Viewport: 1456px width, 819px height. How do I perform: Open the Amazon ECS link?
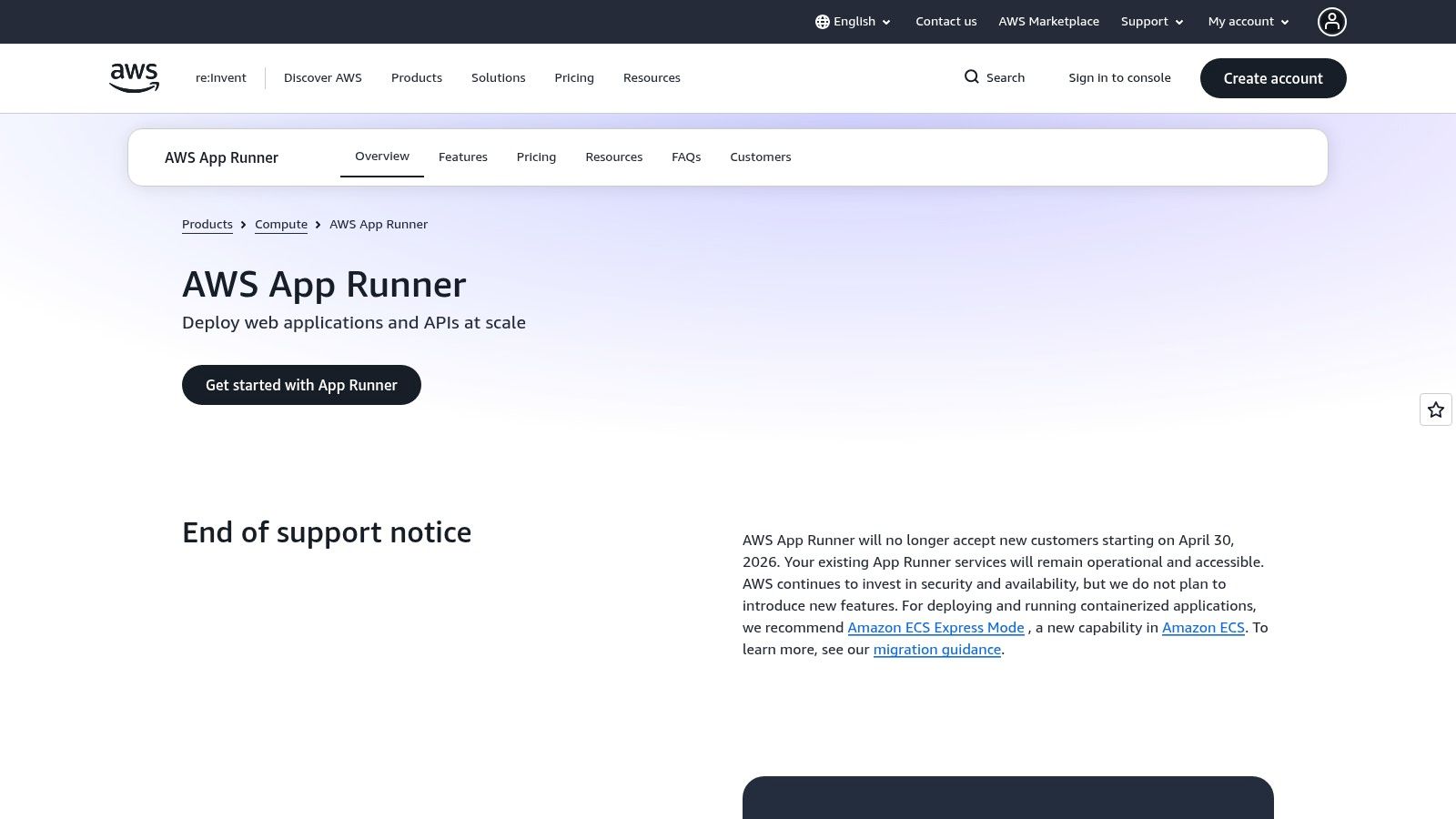[x=1203, y=628]
